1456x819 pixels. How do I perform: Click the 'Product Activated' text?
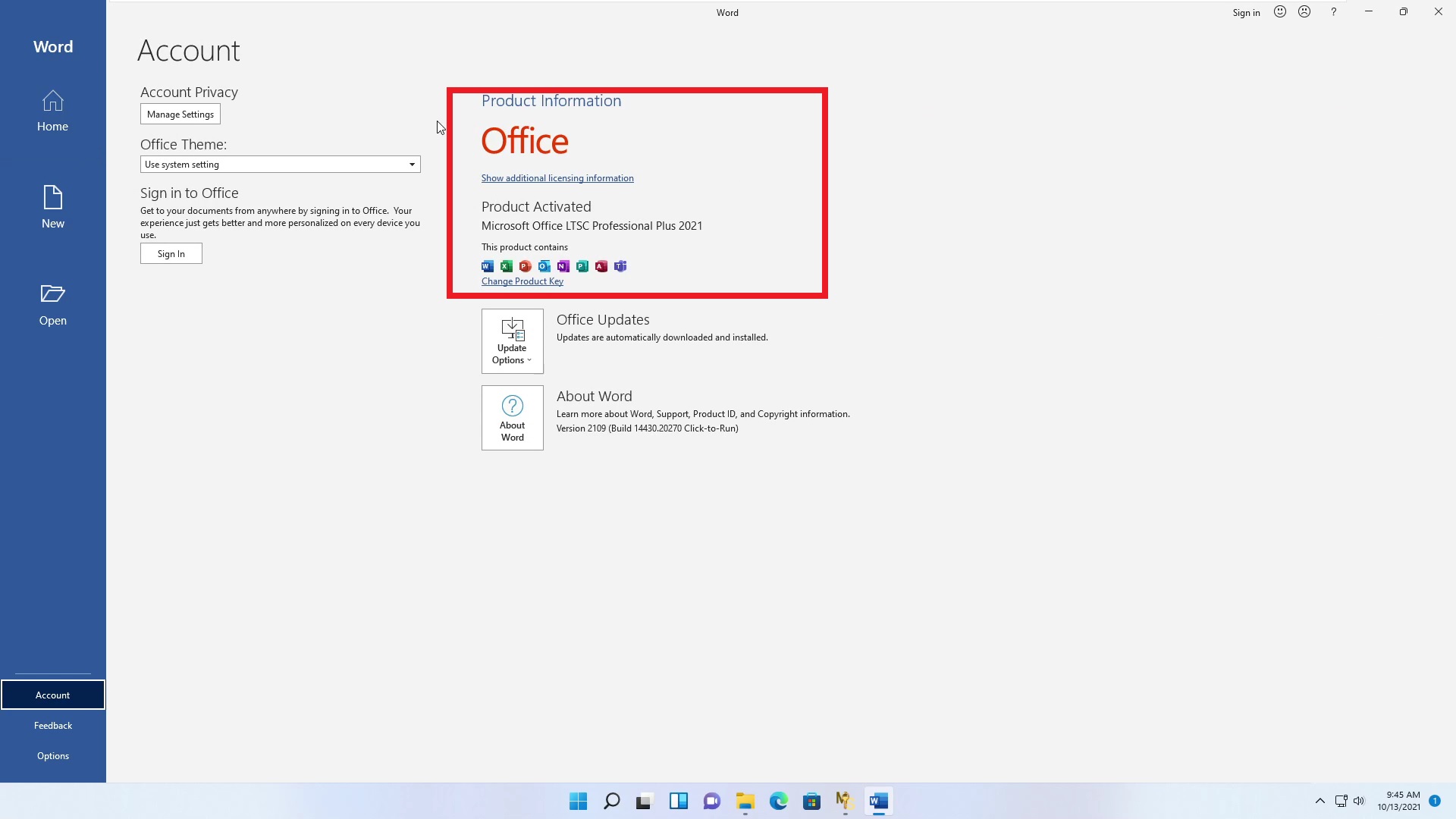pyautogui.click(x=536, y=206)
